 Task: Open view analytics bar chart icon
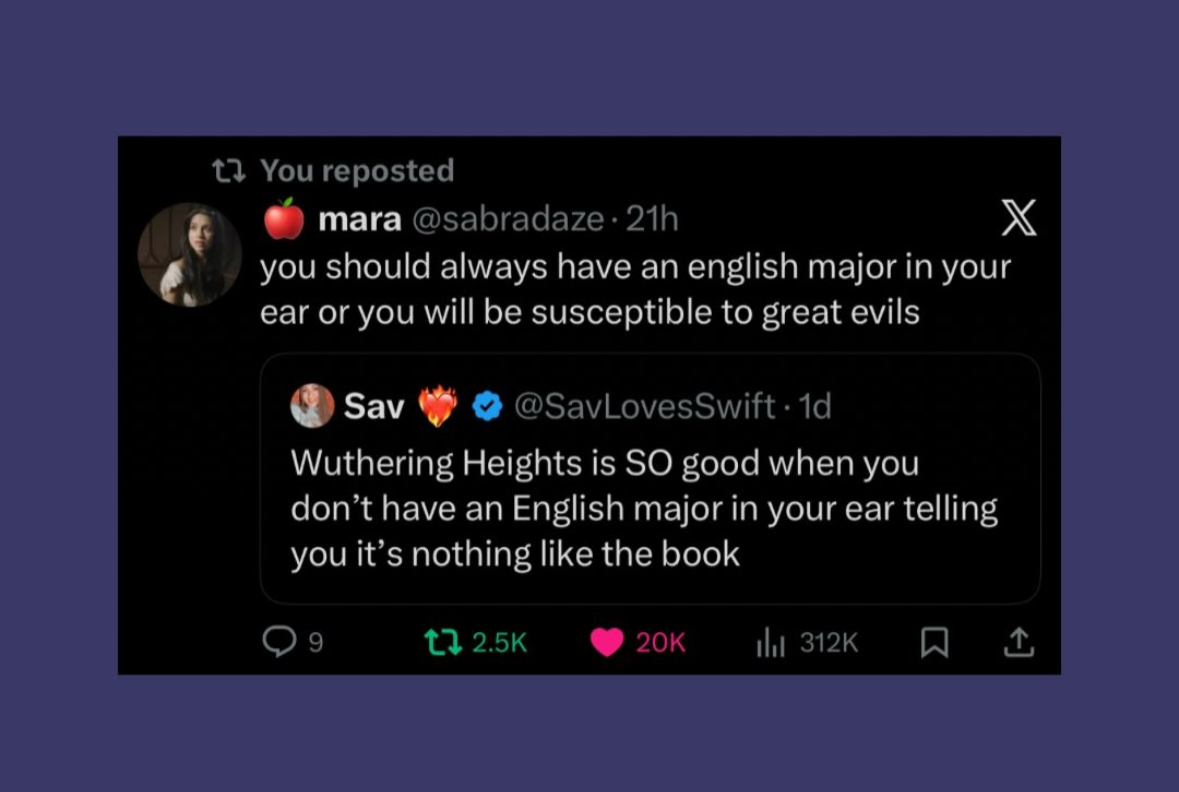pyautogui.click(x=770, y=642)
